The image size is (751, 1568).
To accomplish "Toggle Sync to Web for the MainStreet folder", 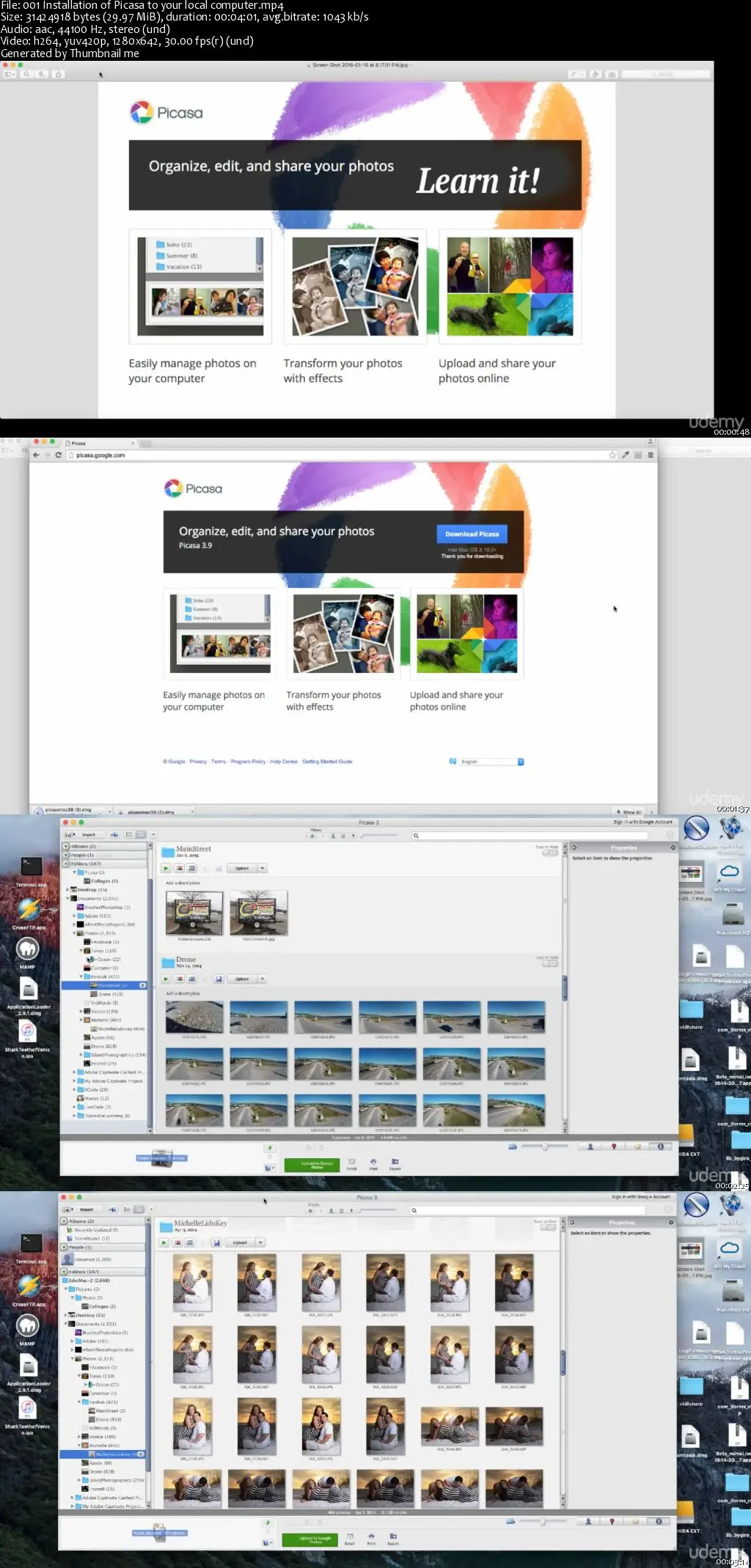I will 549,853.
